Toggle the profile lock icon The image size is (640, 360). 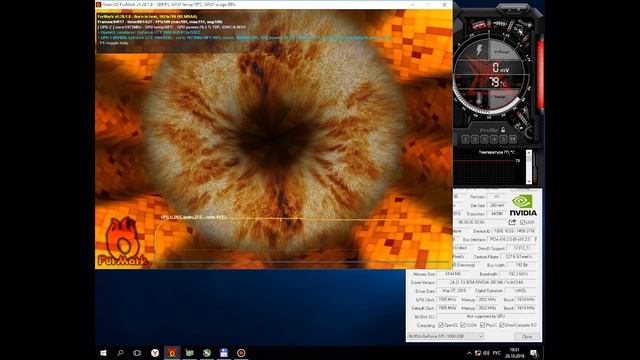click(503, 129)
